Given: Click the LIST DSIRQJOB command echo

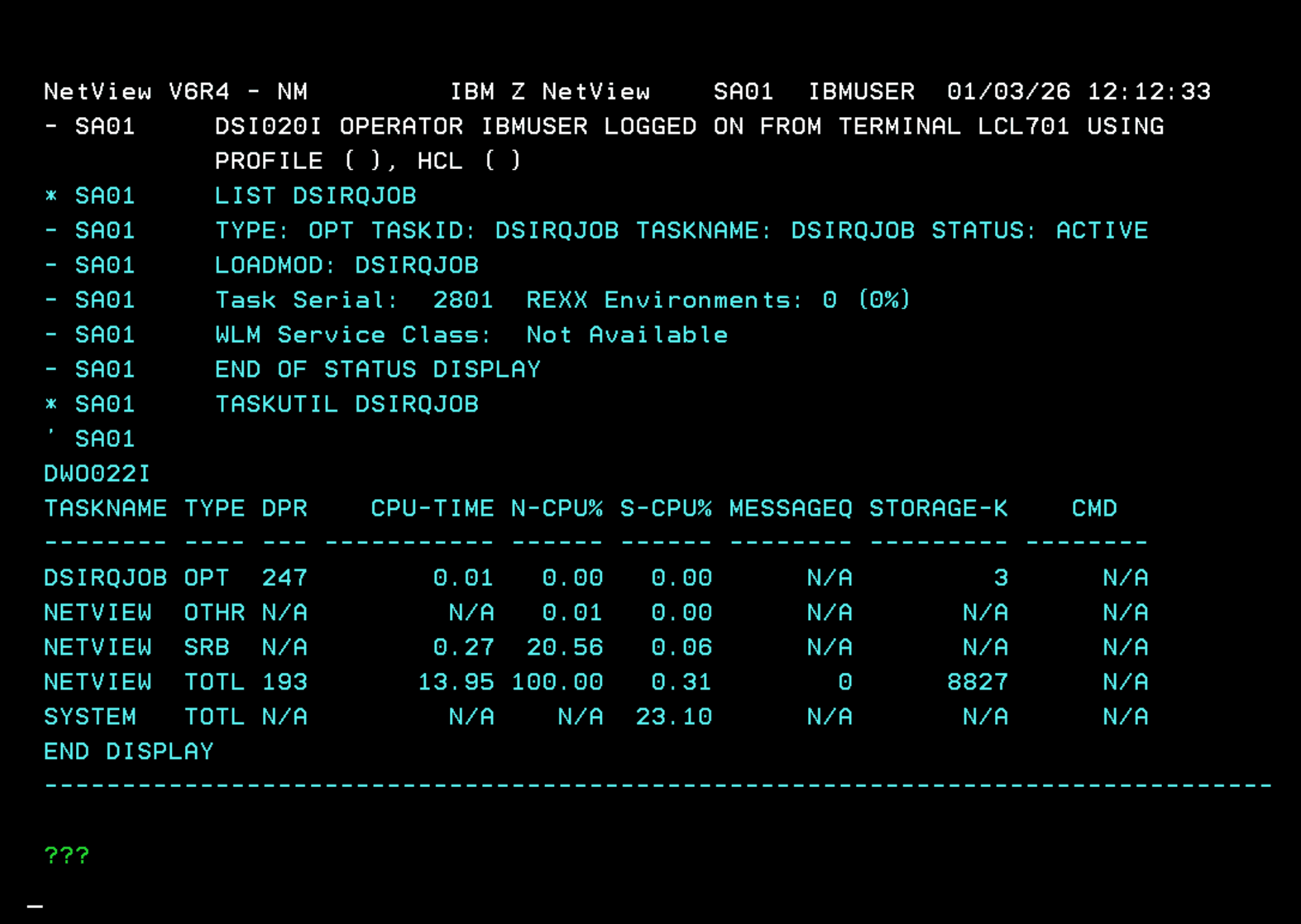Looking at the screenshot, I should point(315,196).
